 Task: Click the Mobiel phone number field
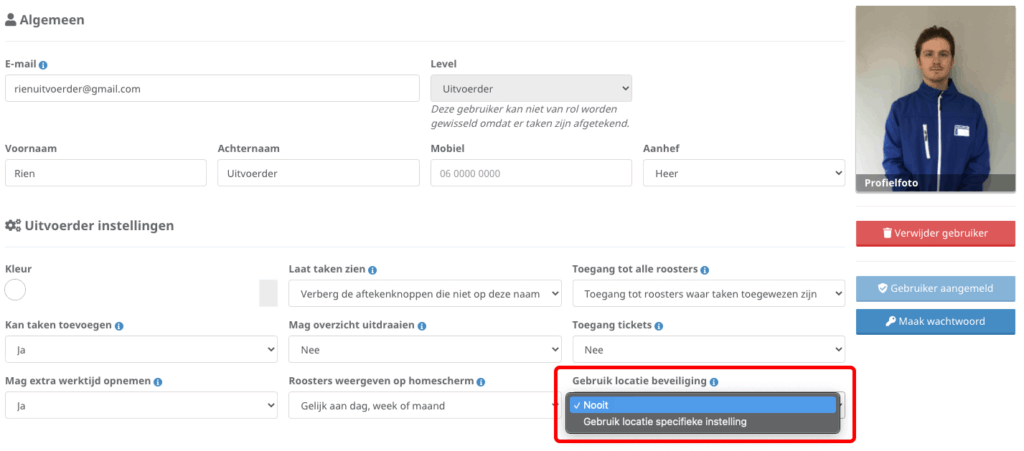(x=530, y=173)
